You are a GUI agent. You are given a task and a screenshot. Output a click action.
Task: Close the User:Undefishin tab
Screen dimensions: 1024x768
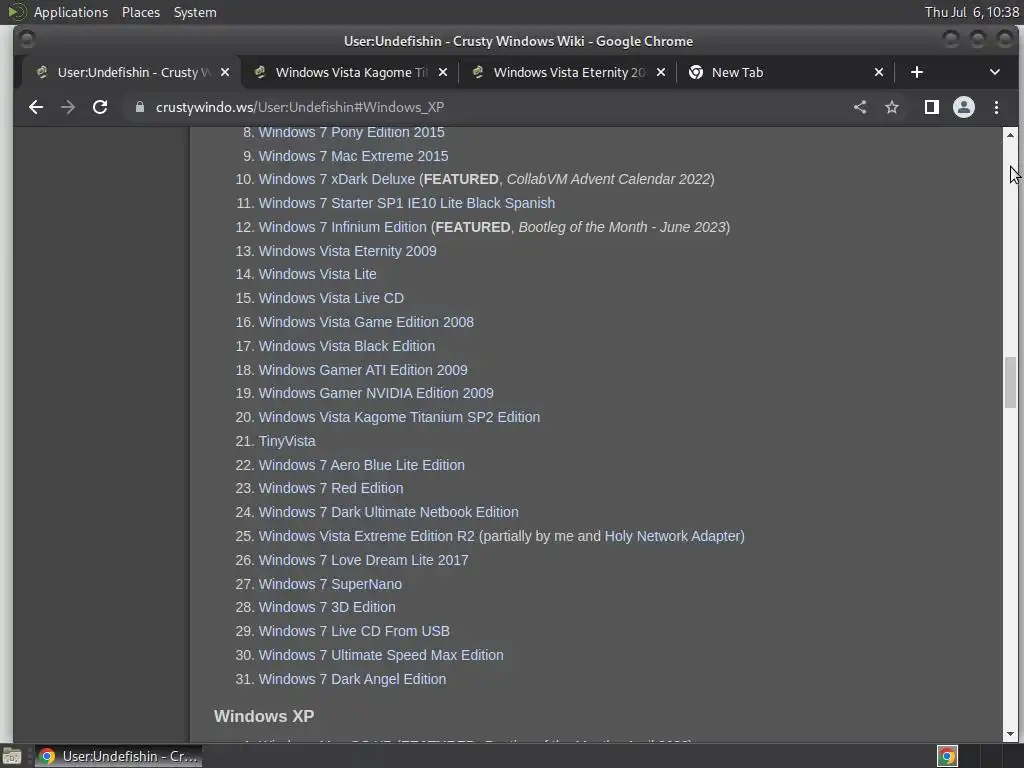[x=225, y=72]
